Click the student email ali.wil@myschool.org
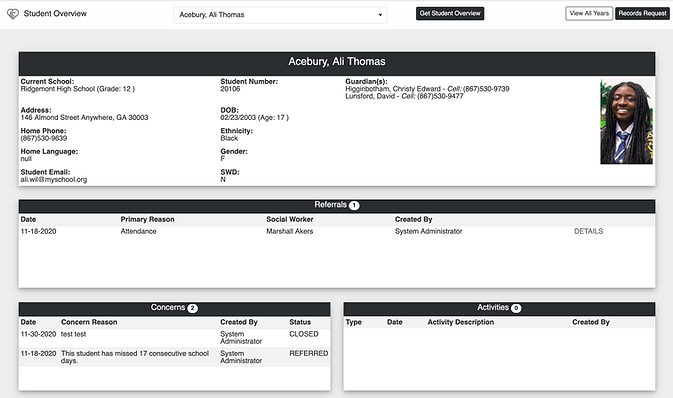673x398 pixels. pyautogui.click(x=54, y=179)
